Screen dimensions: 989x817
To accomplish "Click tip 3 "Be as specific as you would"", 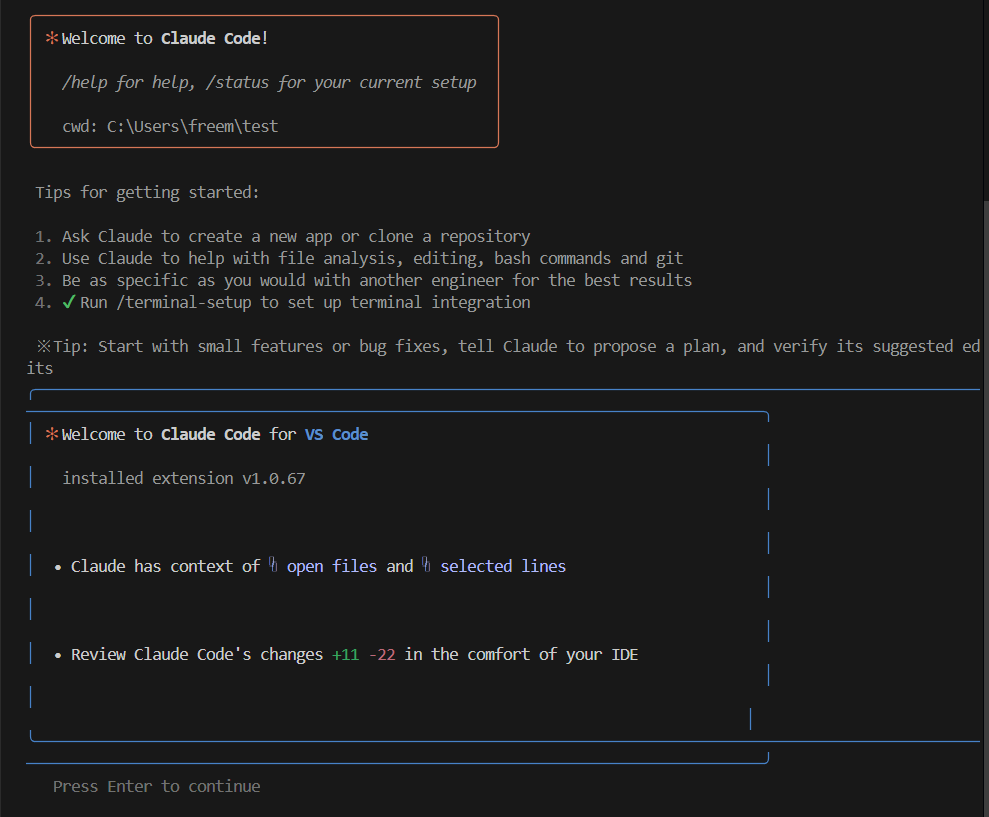I will point(377,281).
